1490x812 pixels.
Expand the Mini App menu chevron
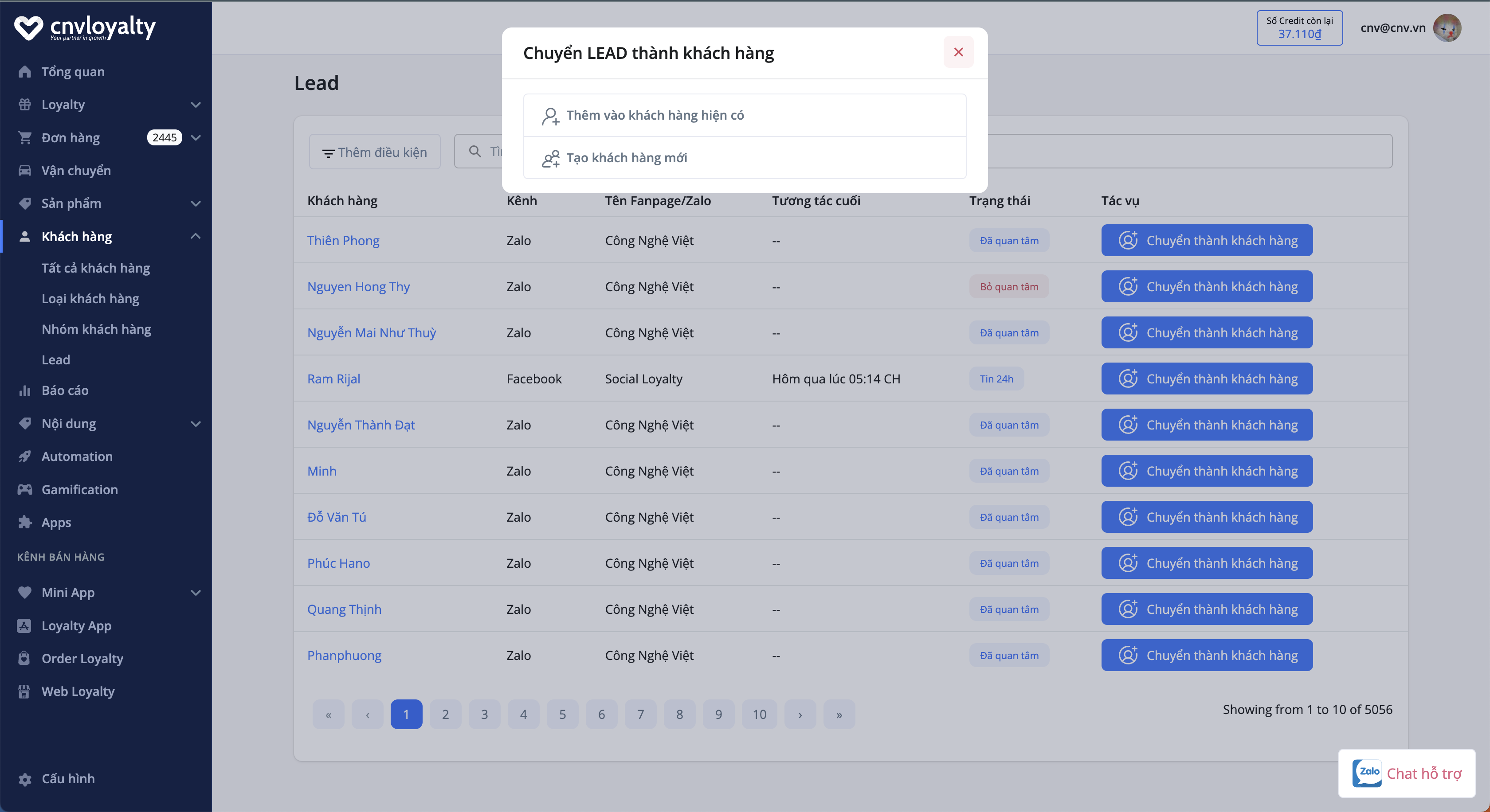pyautogui.click(x=196, y=593)
